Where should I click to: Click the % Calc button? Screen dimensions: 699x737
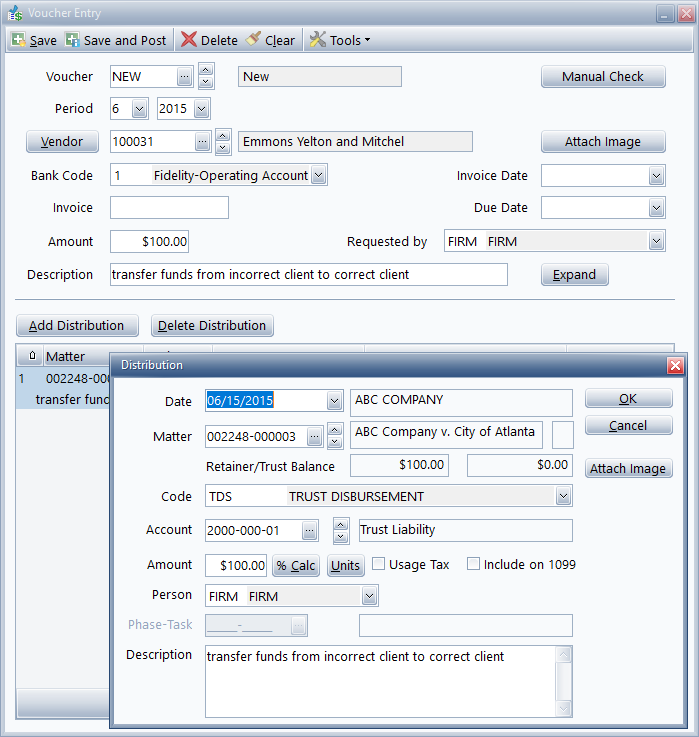pyautogui.click(x=296, y=565)
